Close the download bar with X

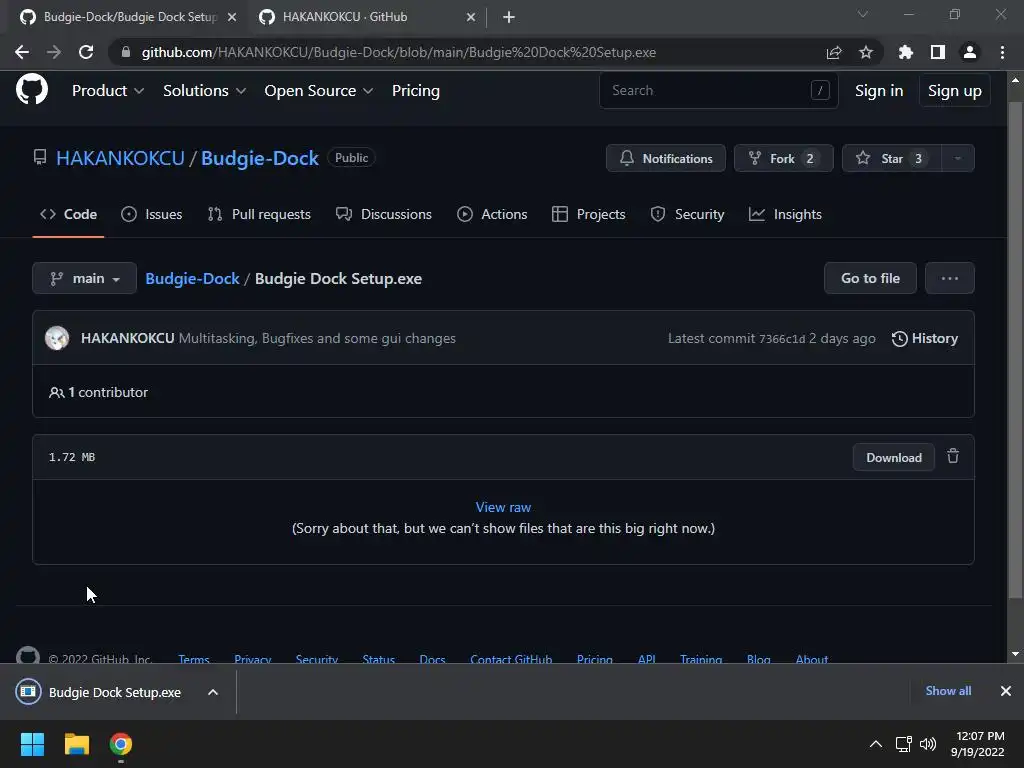1006,691
